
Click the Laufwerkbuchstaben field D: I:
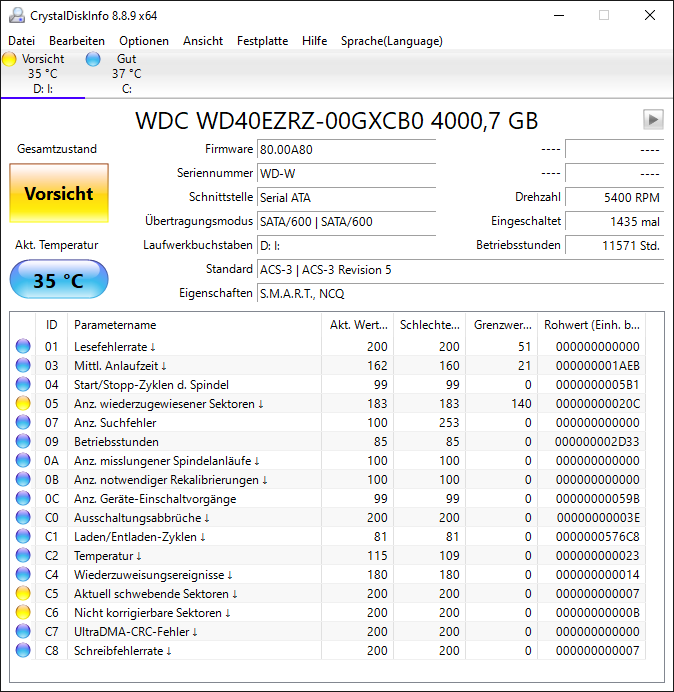pyautogui.click(x=346, y=245)
